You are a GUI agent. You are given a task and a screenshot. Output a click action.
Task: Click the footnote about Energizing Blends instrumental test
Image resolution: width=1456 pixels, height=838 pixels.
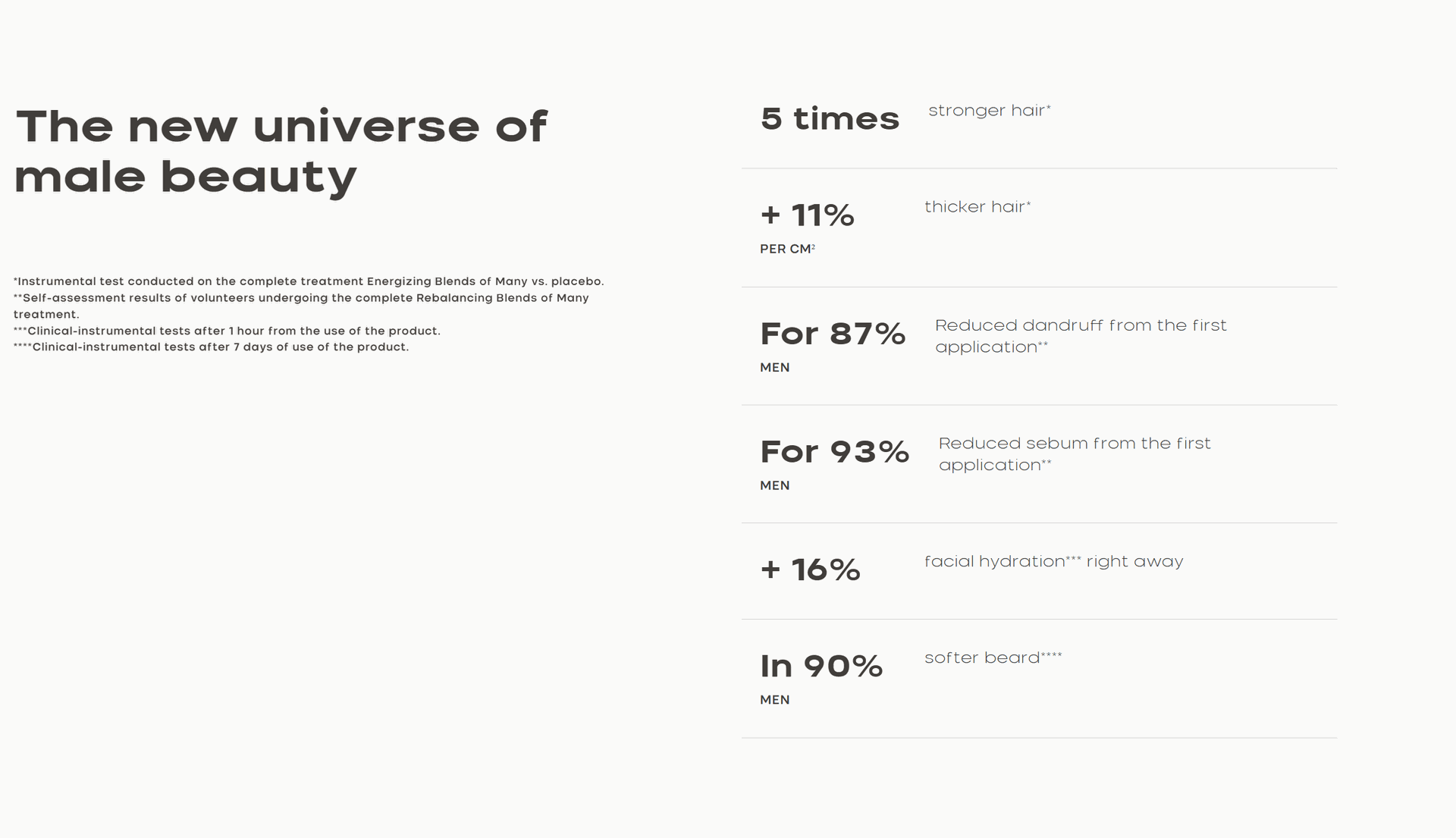click(309, 281)
